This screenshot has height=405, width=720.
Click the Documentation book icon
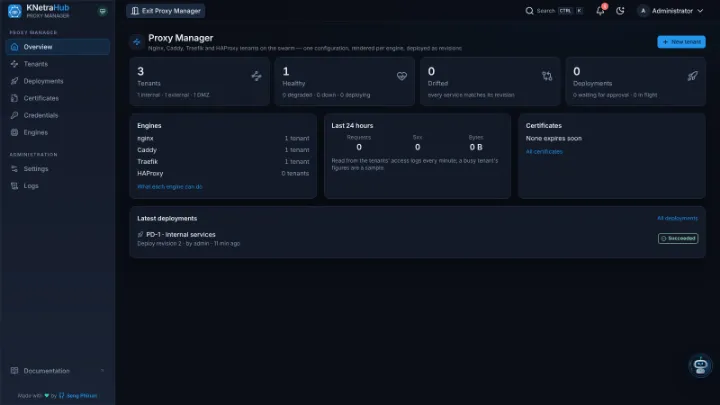(x=14, y=371)
